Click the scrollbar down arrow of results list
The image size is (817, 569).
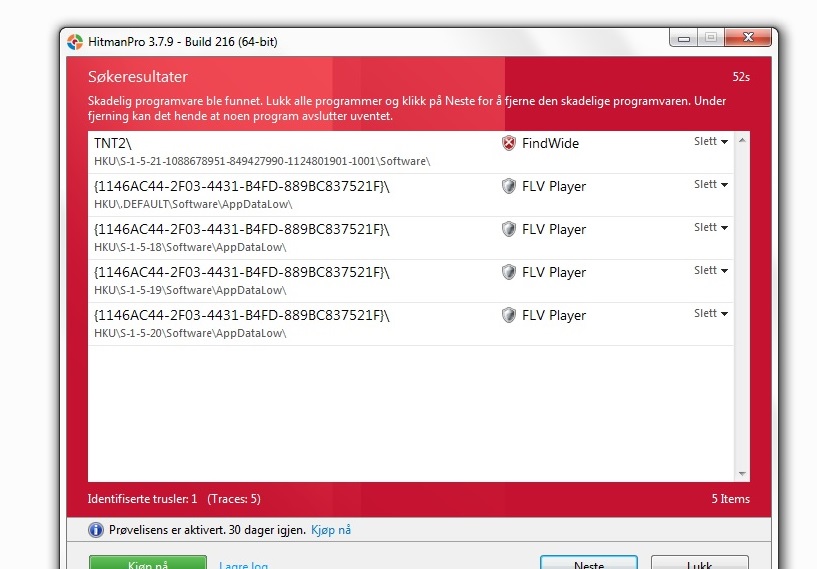[x=742, y=474]
